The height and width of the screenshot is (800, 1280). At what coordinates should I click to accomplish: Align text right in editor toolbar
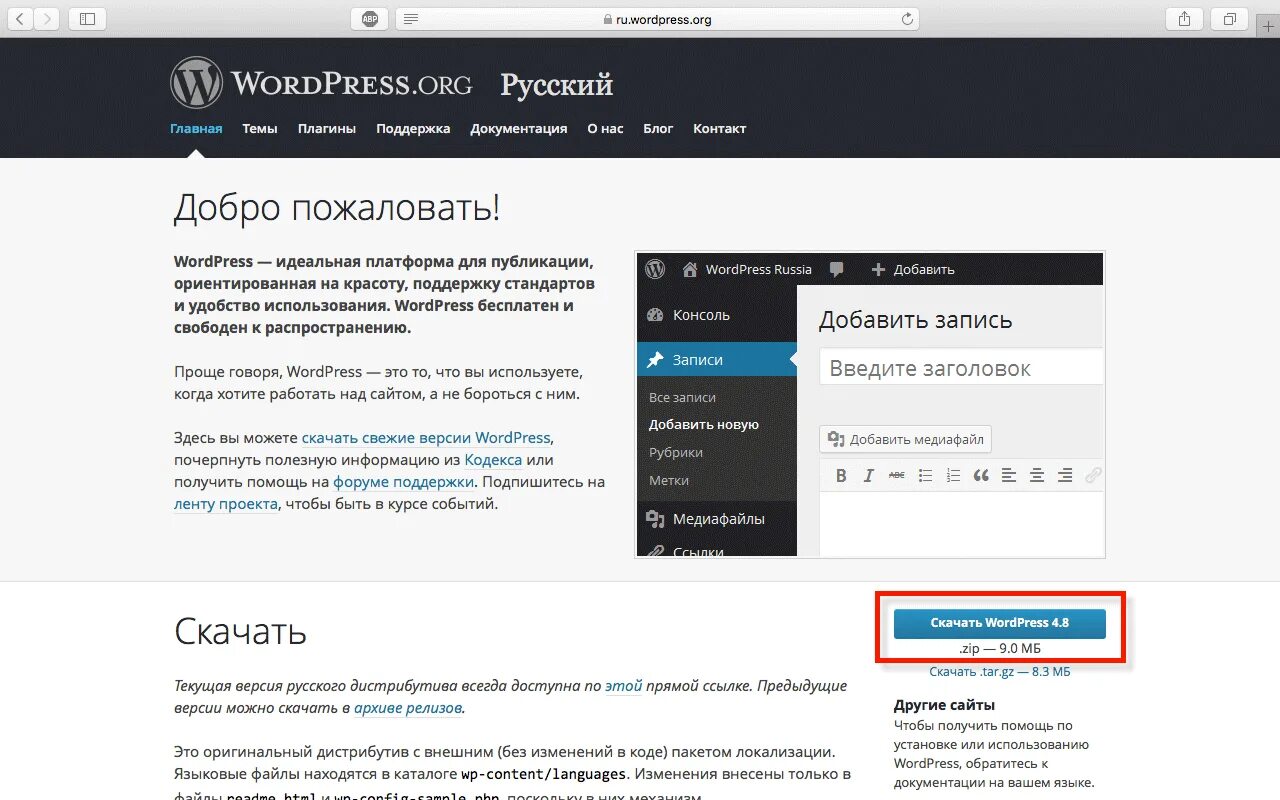[x=1065, y=476]
